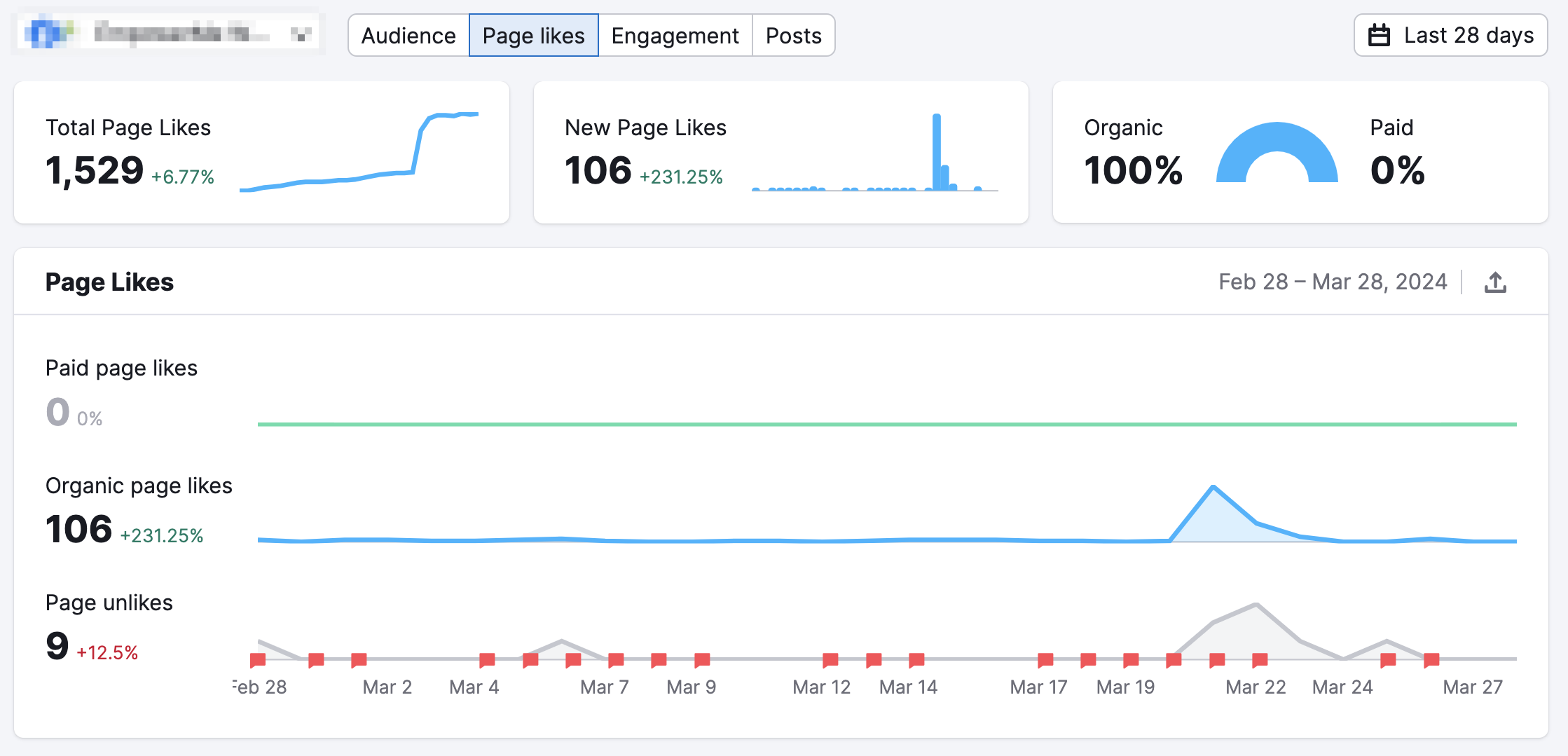Click the Organic donut chart
The height and width of the screenshot is (756, 1568).
click(1277, 152)
